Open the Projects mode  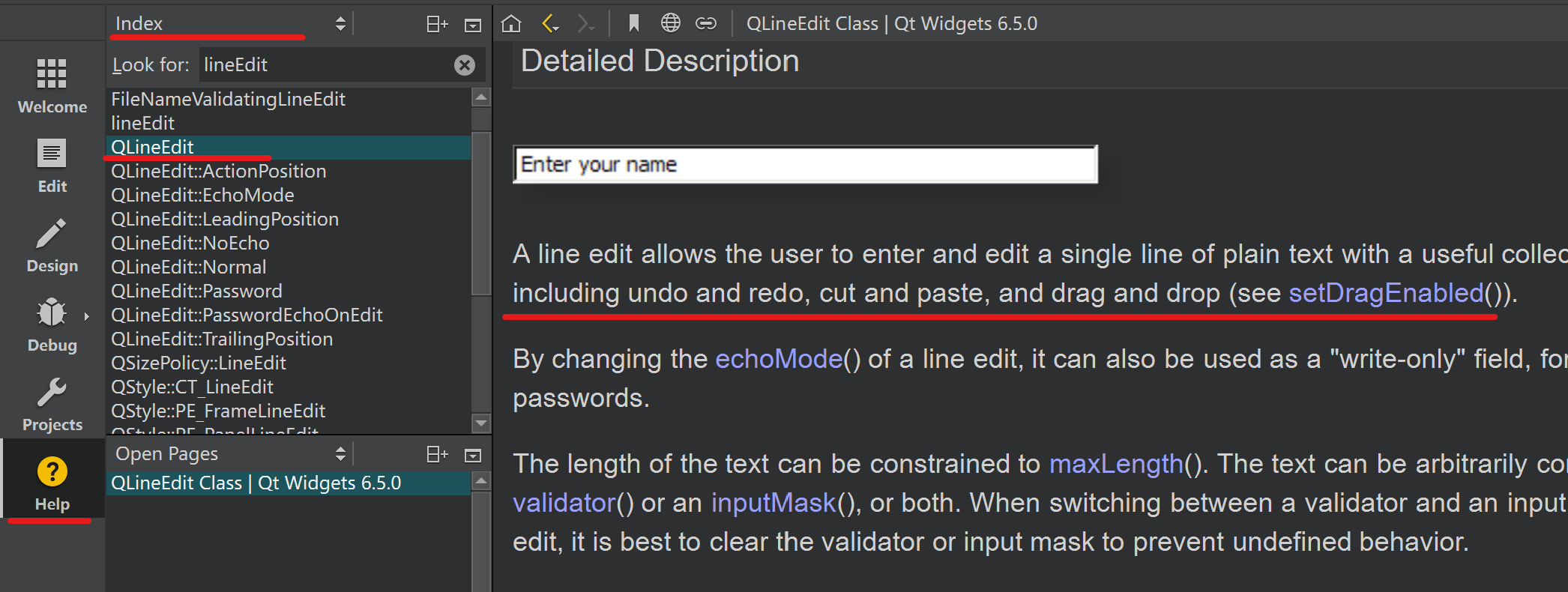[x=52, y=404]
